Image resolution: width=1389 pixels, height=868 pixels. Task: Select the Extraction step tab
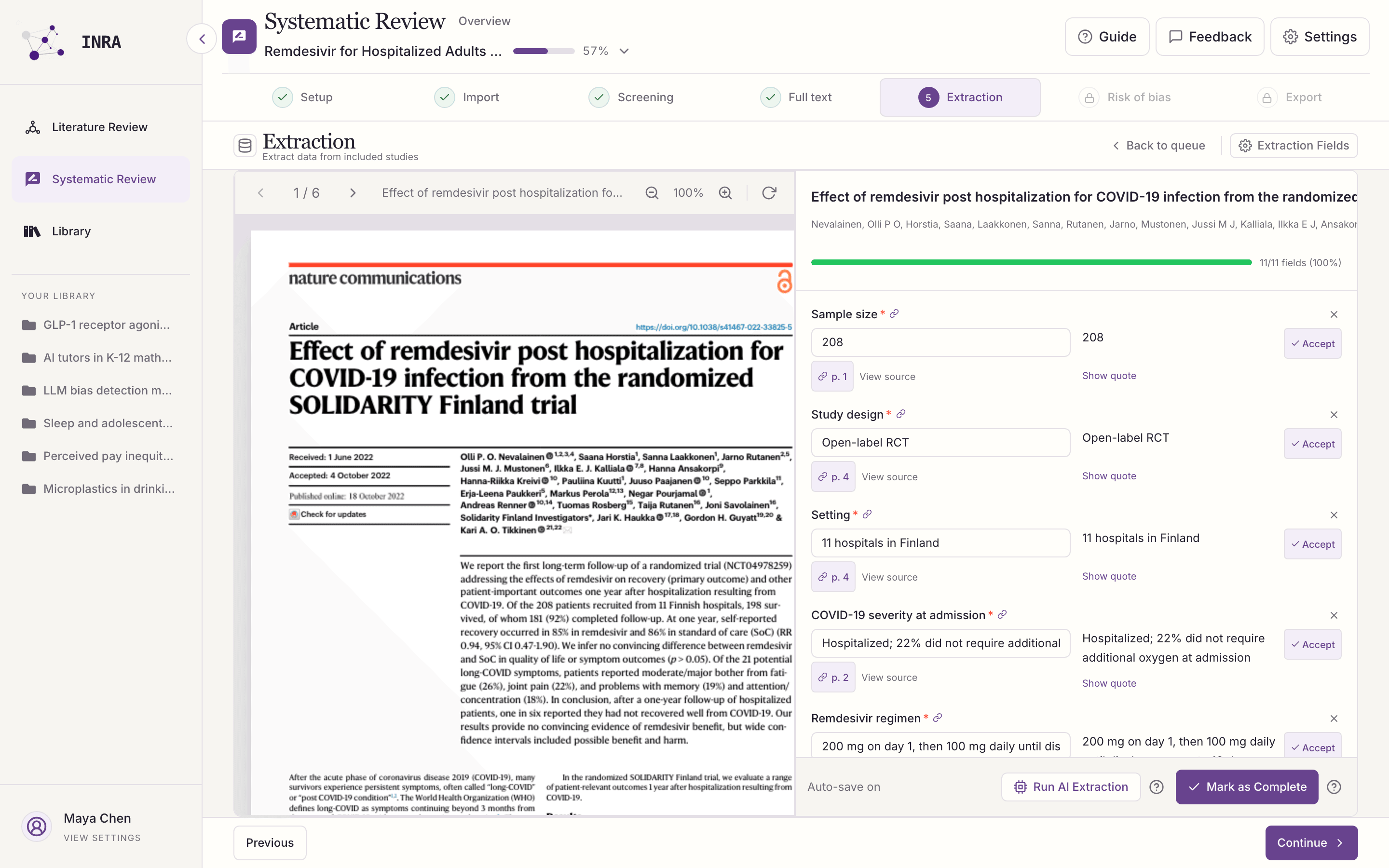960,97
